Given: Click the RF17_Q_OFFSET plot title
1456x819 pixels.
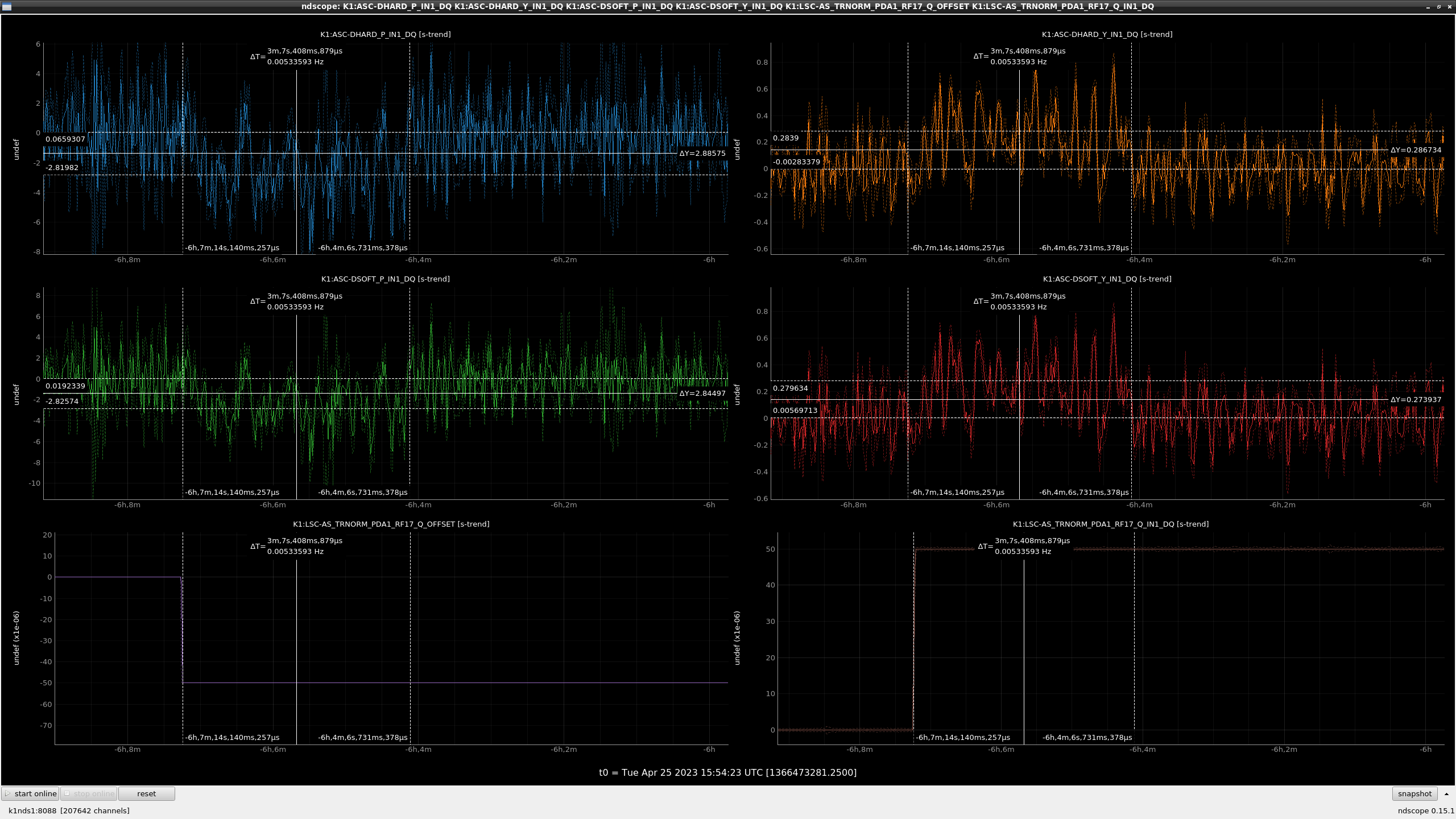Looking at the screenshot, I should click(x=391, y=524).
